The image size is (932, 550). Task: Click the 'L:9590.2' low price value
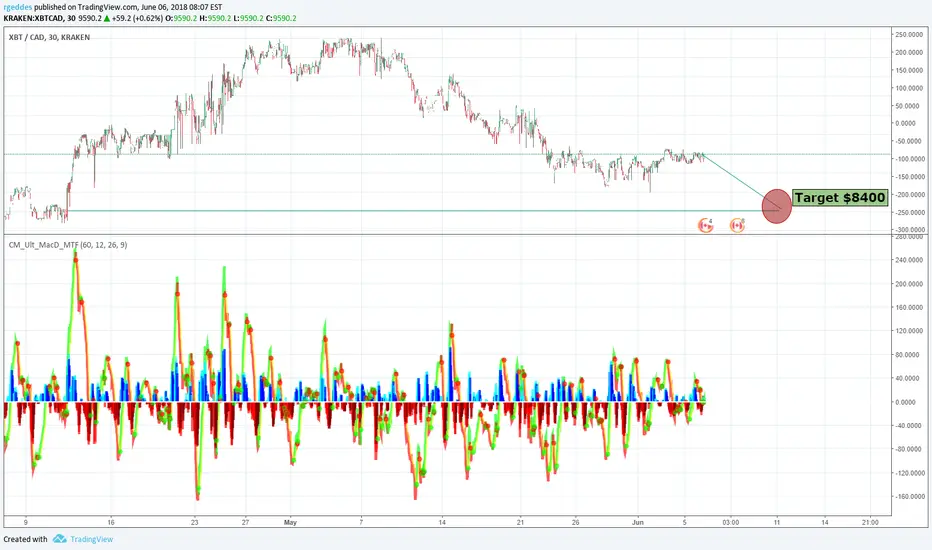(248, 18)
